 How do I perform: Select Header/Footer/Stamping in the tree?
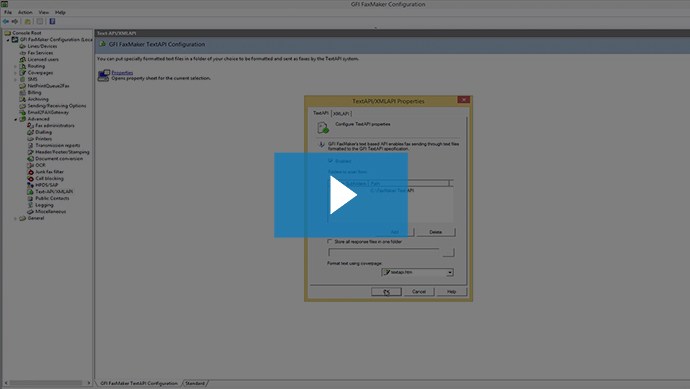62,152
